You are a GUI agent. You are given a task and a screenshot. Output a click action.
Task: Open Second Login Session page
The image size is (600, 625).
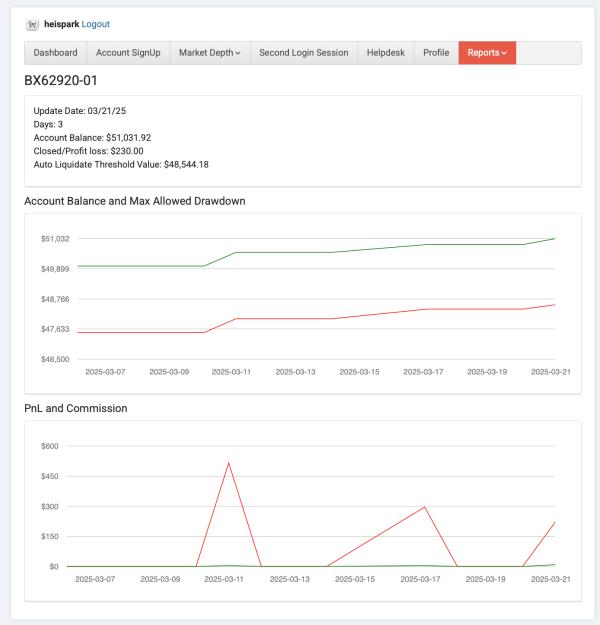click(x=304, y=53)
